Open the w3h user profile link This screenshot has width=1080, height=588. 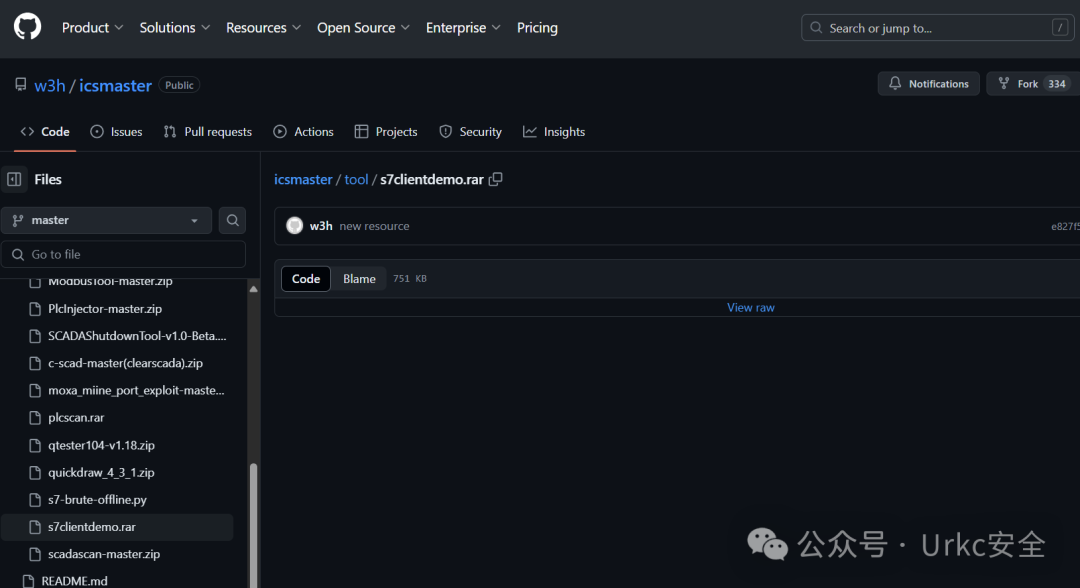tap(50, 85)
